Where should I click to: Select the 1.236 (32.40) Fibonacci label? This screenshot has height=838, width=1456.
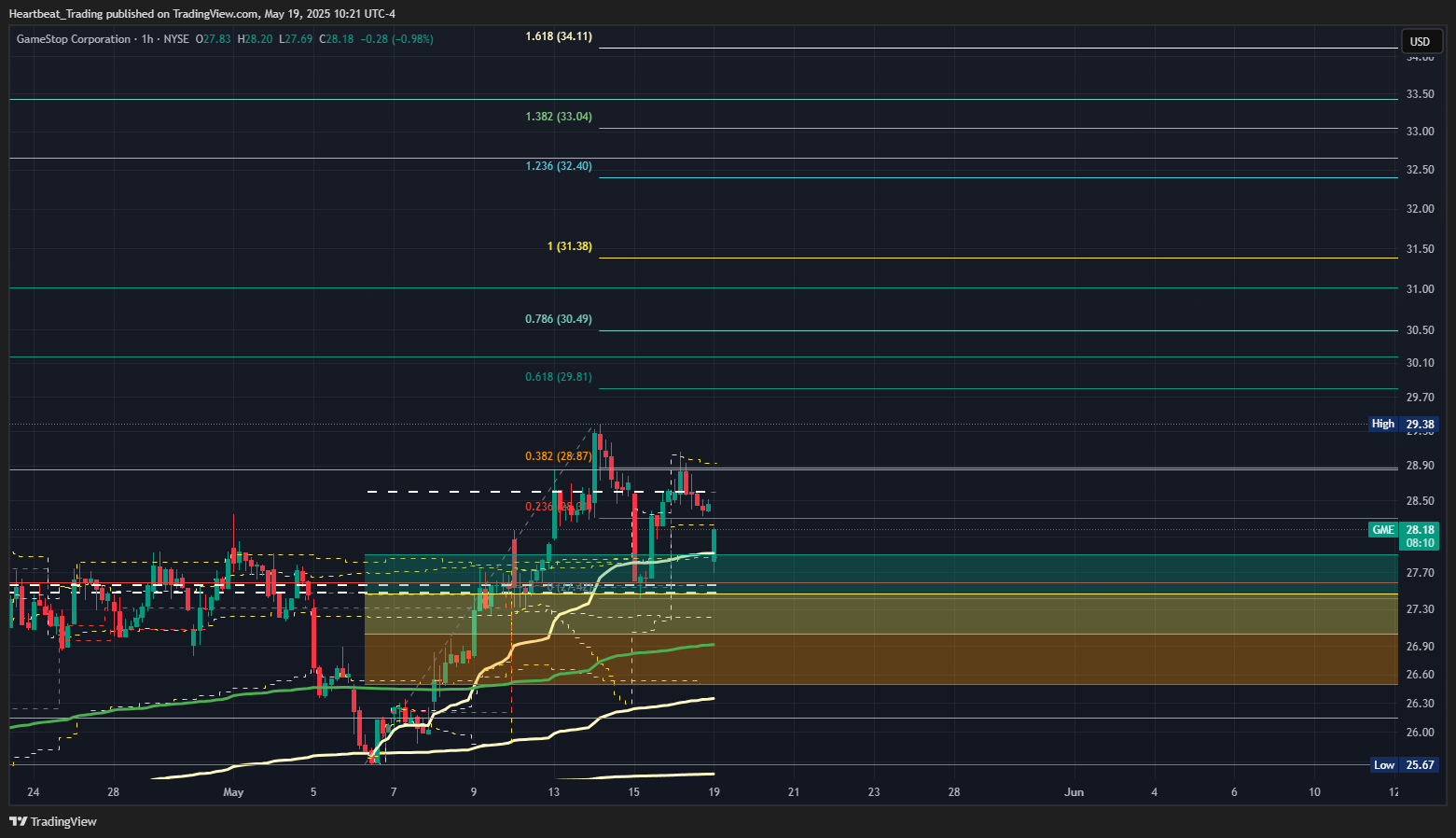(x=559, y=166)
